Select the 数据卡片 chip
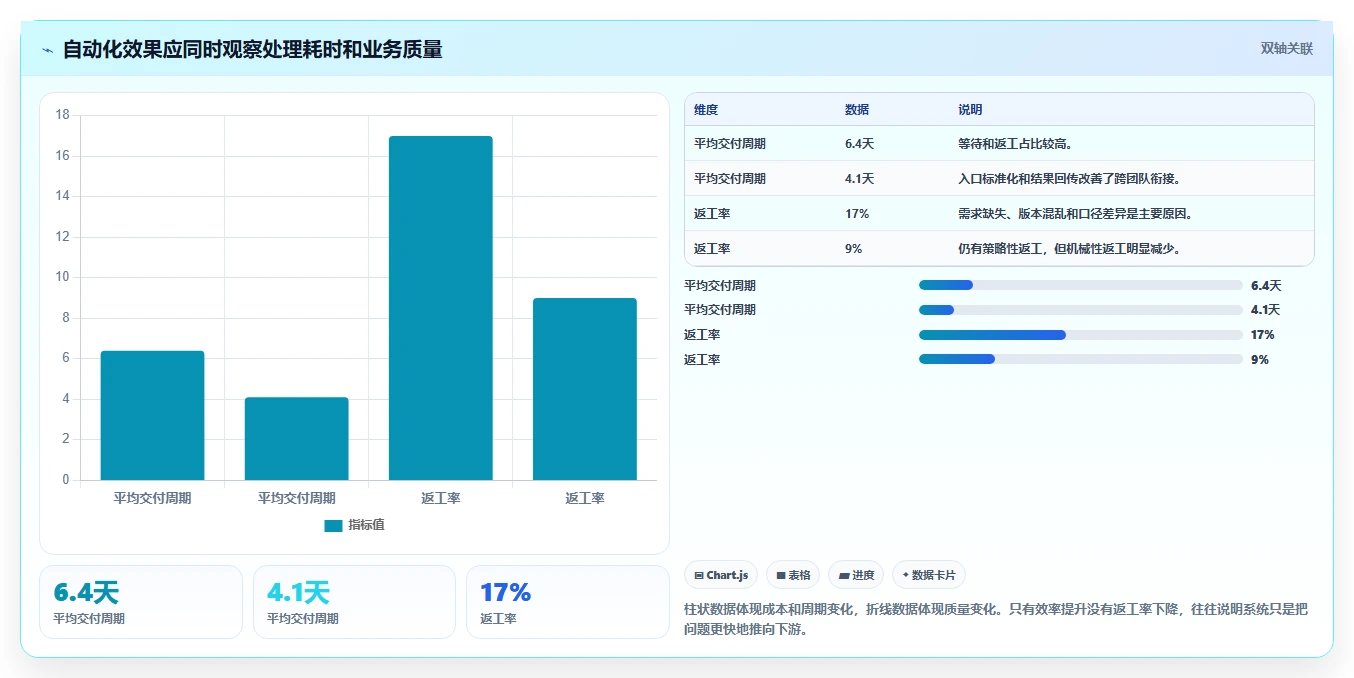Image resolution: width=1354 pixels, height=678 pixels. 929,575
